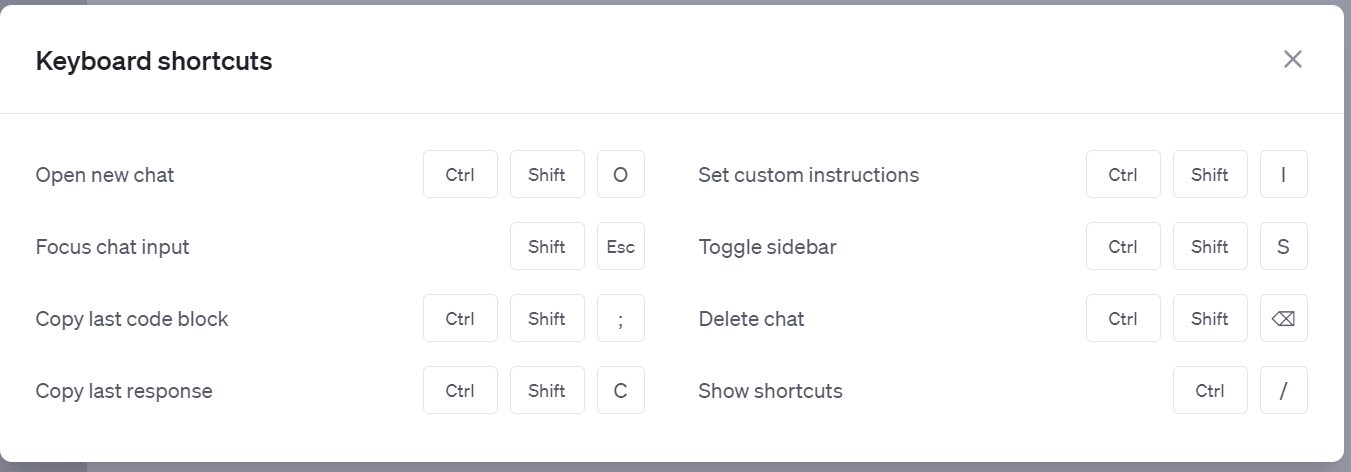Click the slash key for Show shortcuts

point(1284,391)
